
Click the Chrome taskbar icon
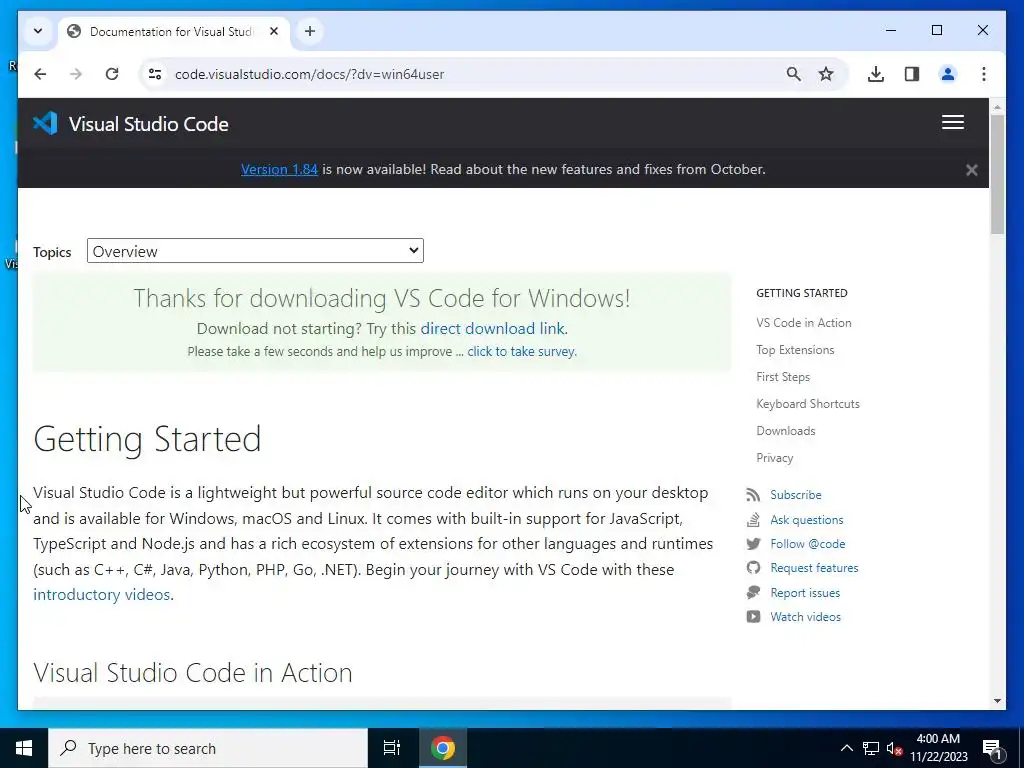[443, 748]
